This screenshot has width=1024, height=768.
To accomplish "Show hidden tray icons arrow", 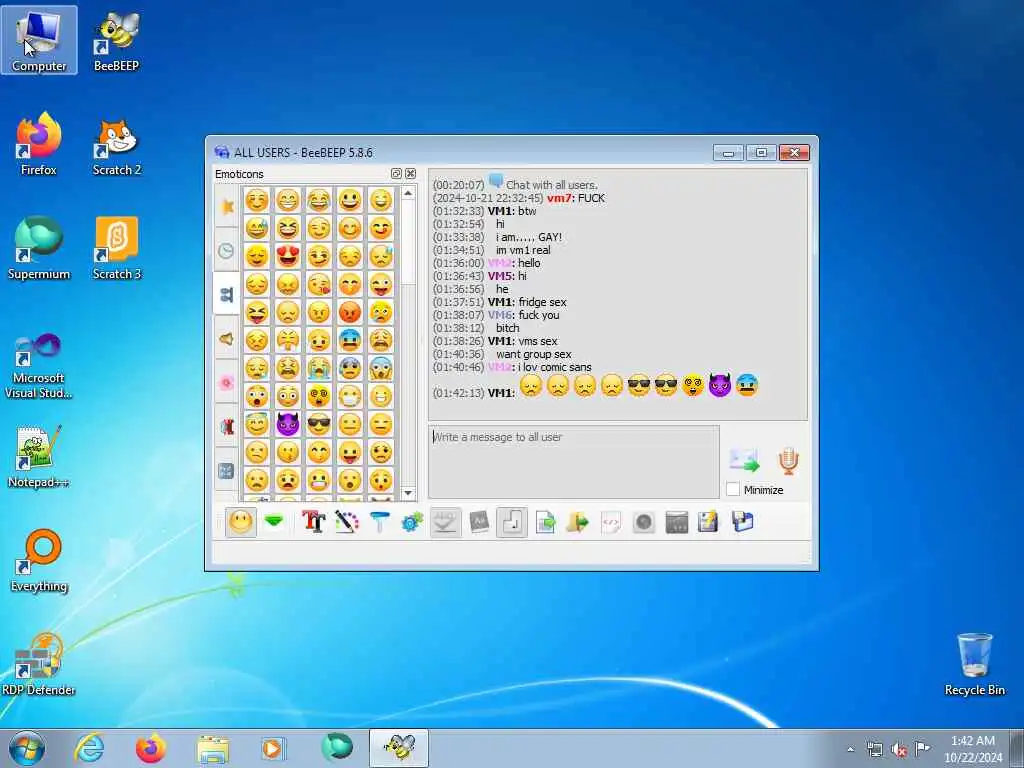I will 850,749.
